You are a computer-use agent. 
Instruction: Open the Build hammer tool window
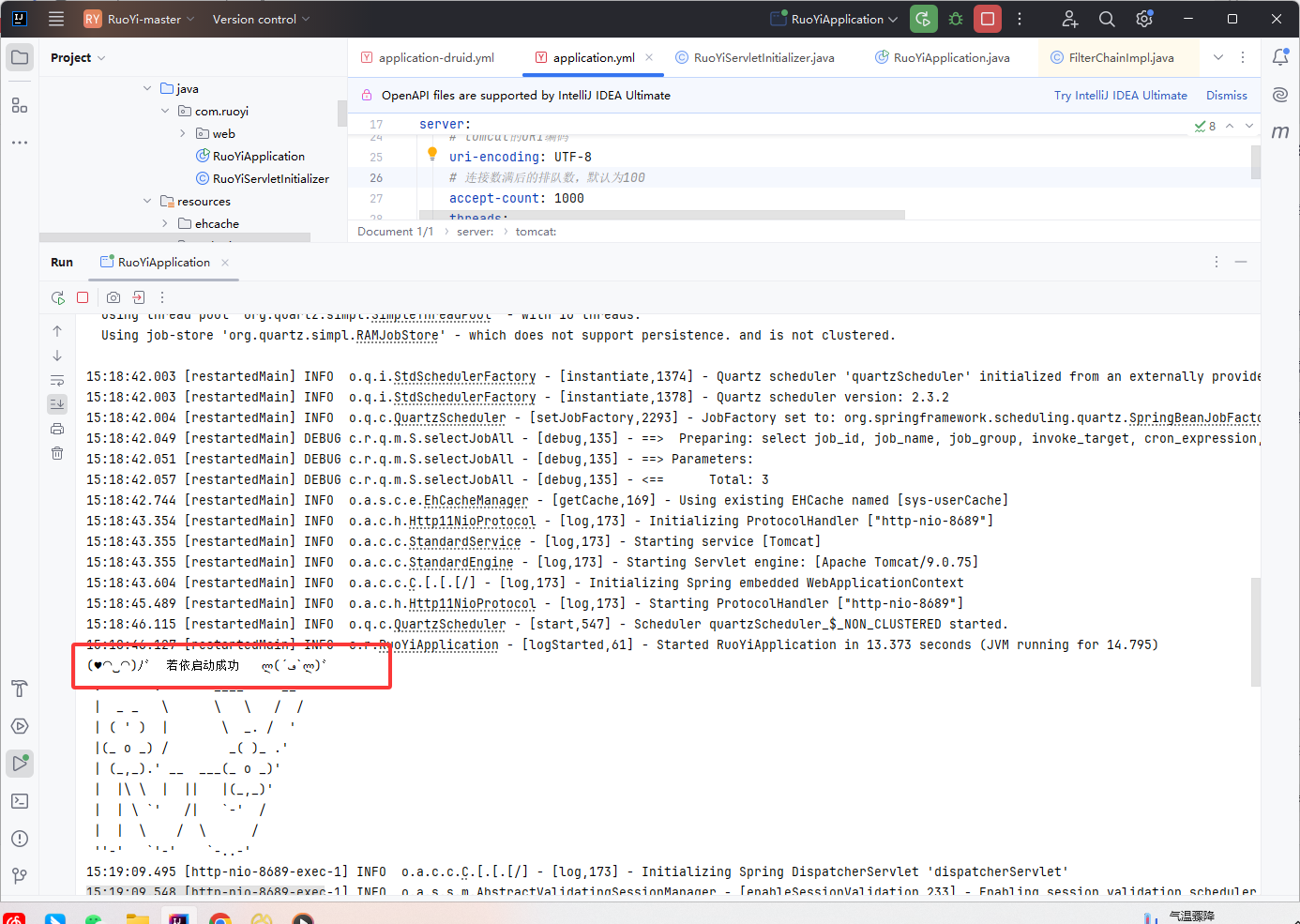[20, 689]
